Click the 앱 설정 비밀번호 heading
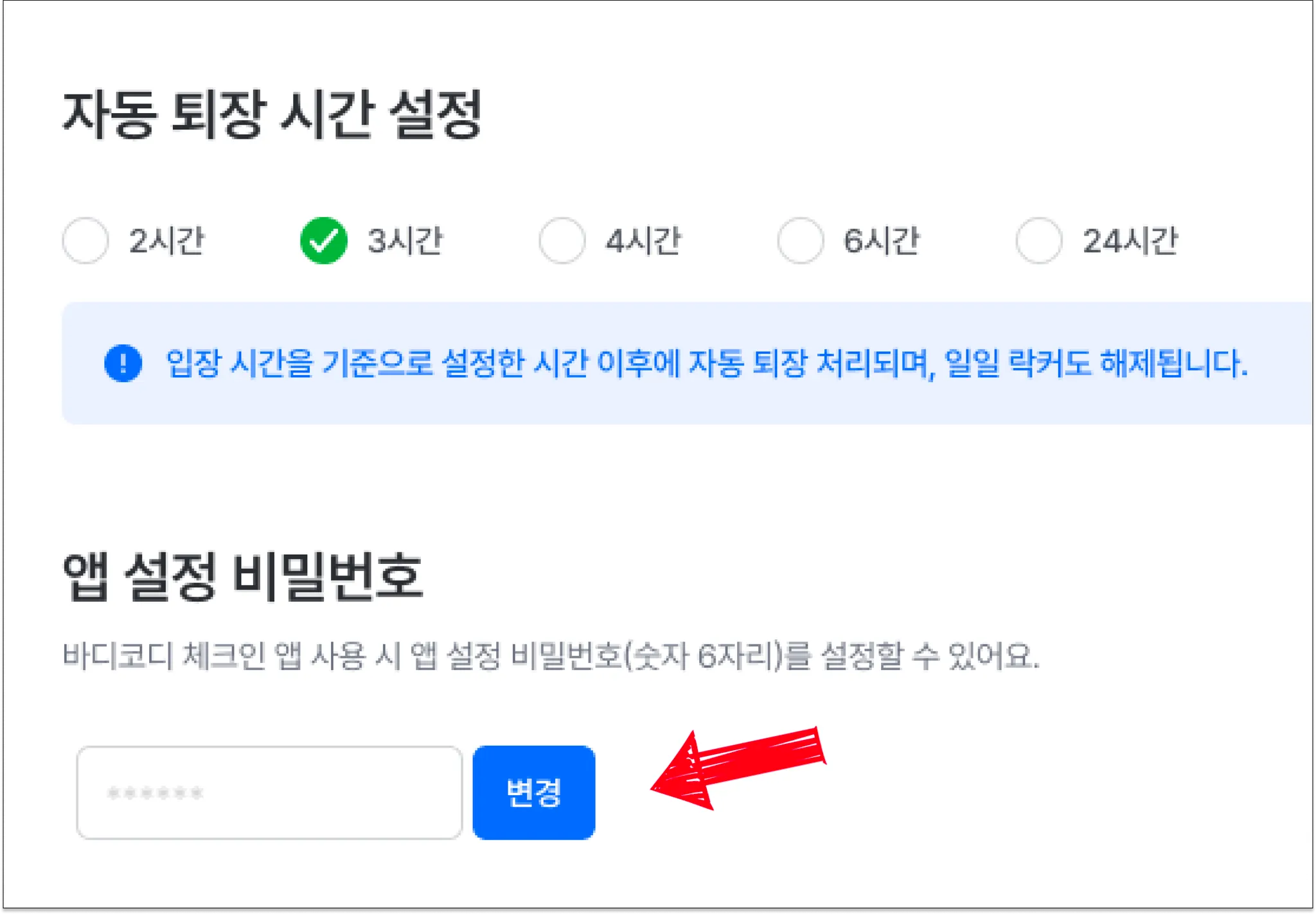Screen dimensions: 1316x914 point(243,576)
